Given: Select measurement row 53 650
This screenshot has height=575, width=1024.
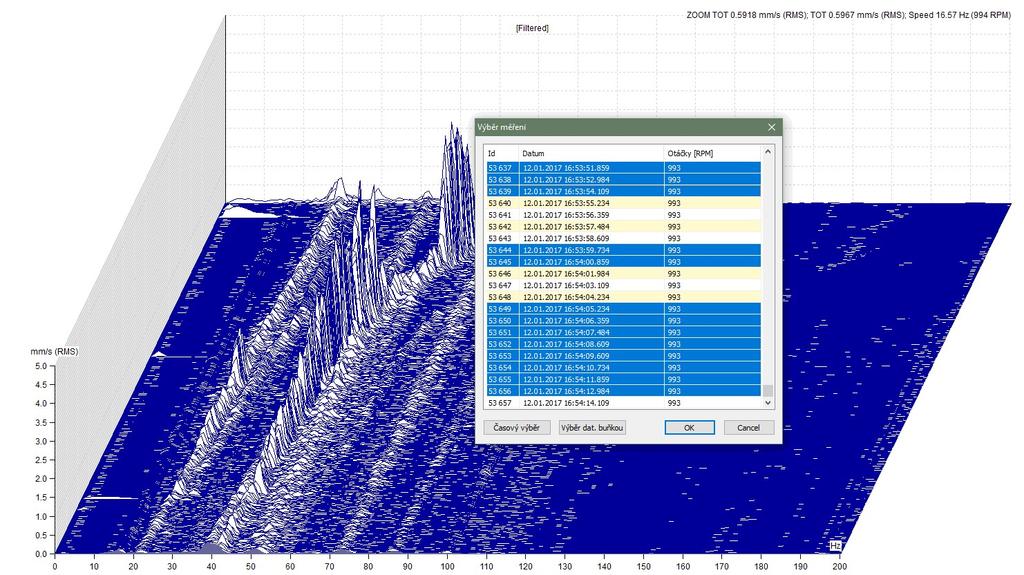Looking at the screenshot, I should point(624,321).
